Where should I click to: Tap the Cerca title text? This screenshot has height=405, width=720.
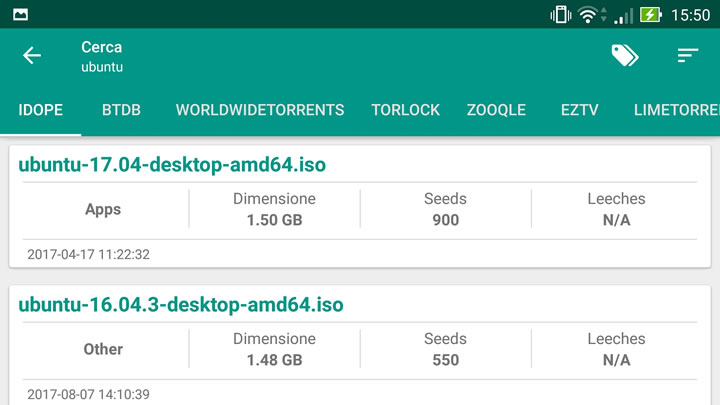[x=101, y=47]
